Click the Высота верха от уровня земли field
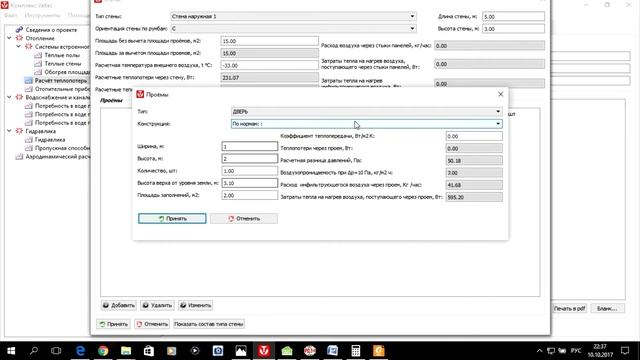This screenshot has width=640, height=360. pos(249,183)
